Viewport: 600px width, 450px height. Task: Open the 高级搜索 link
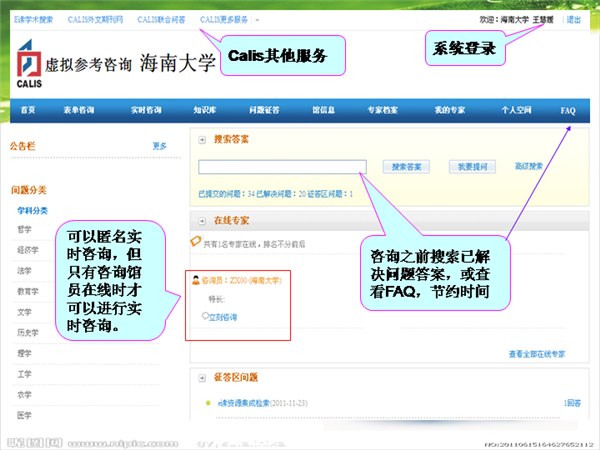pyautogui.click(x=529, y=166)
